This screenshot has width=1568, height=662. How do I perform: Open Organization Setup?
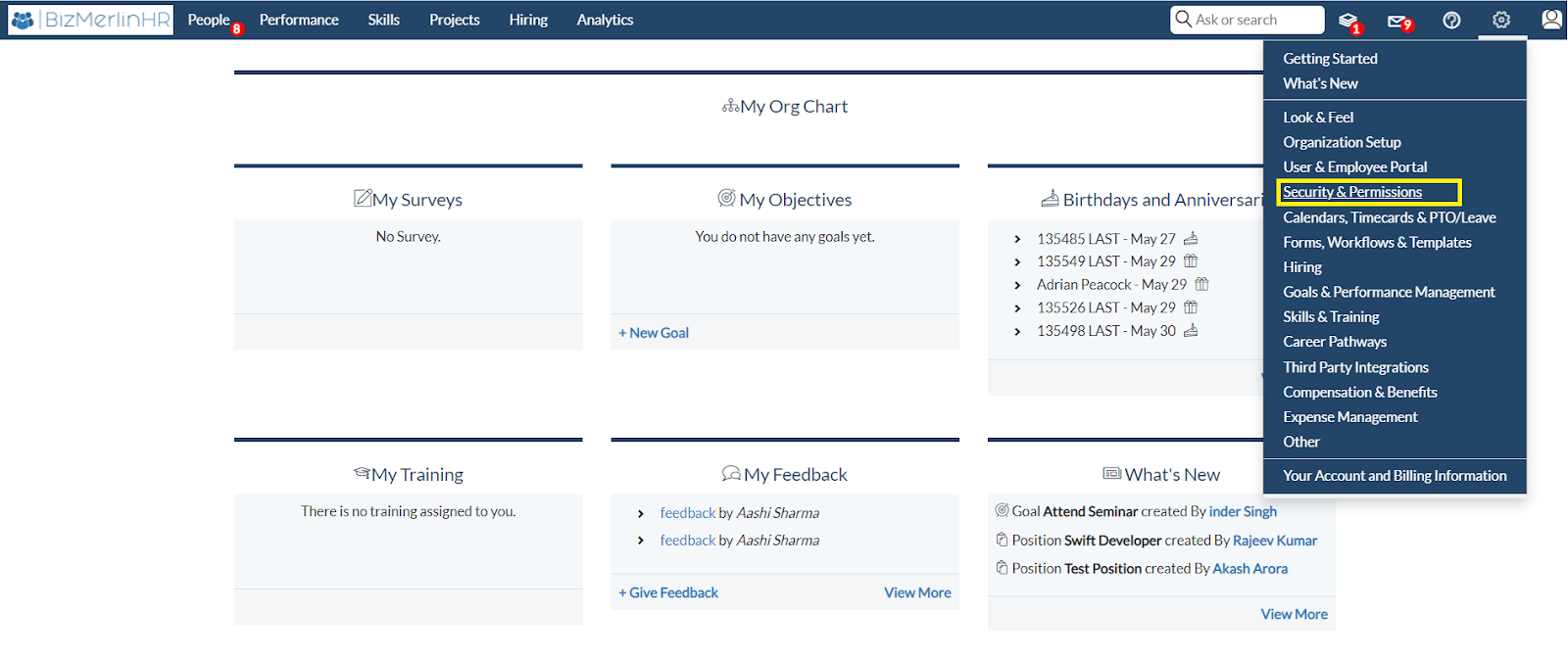(1343, 142)
